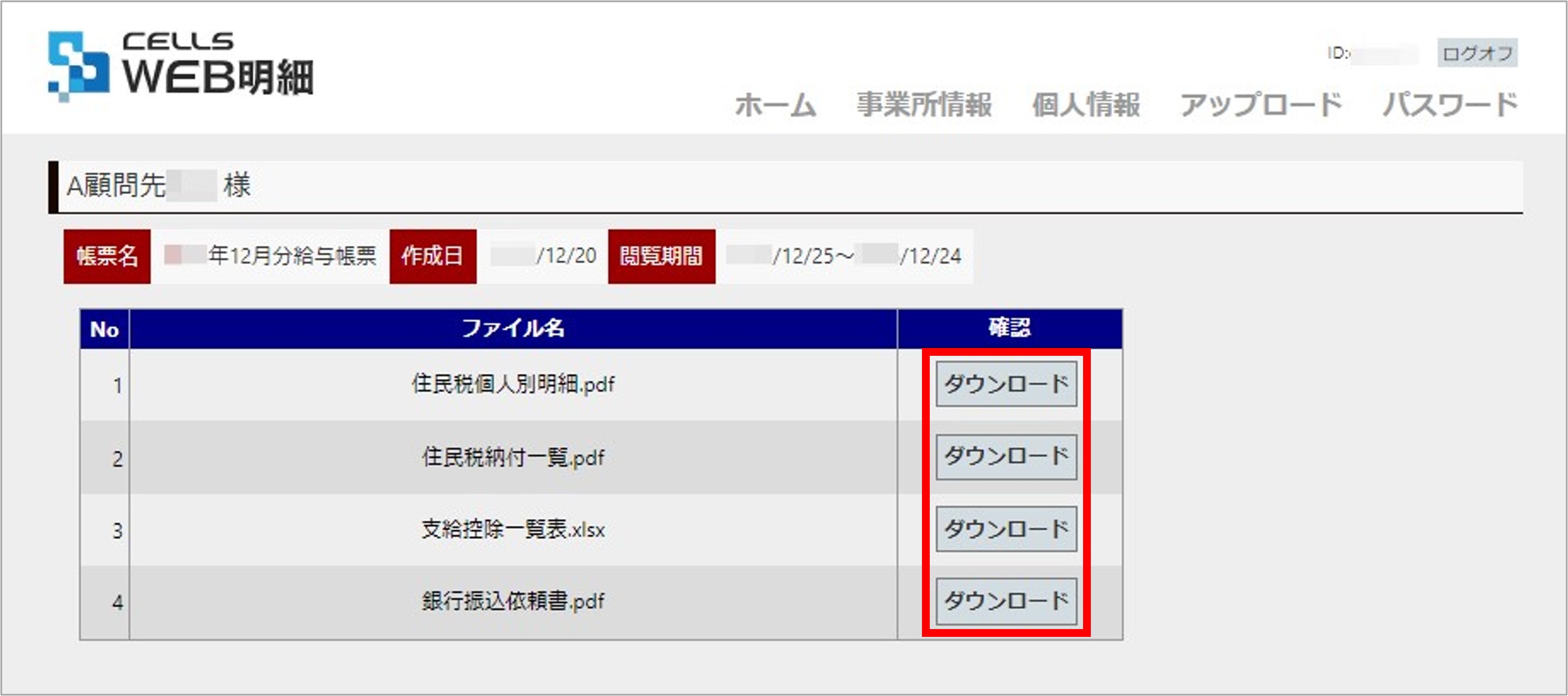Image resolution: width=1568 pixels, height=696 pixels.
Task: Click the CELLS WEB明細 logo
Action: click(181, 65)
